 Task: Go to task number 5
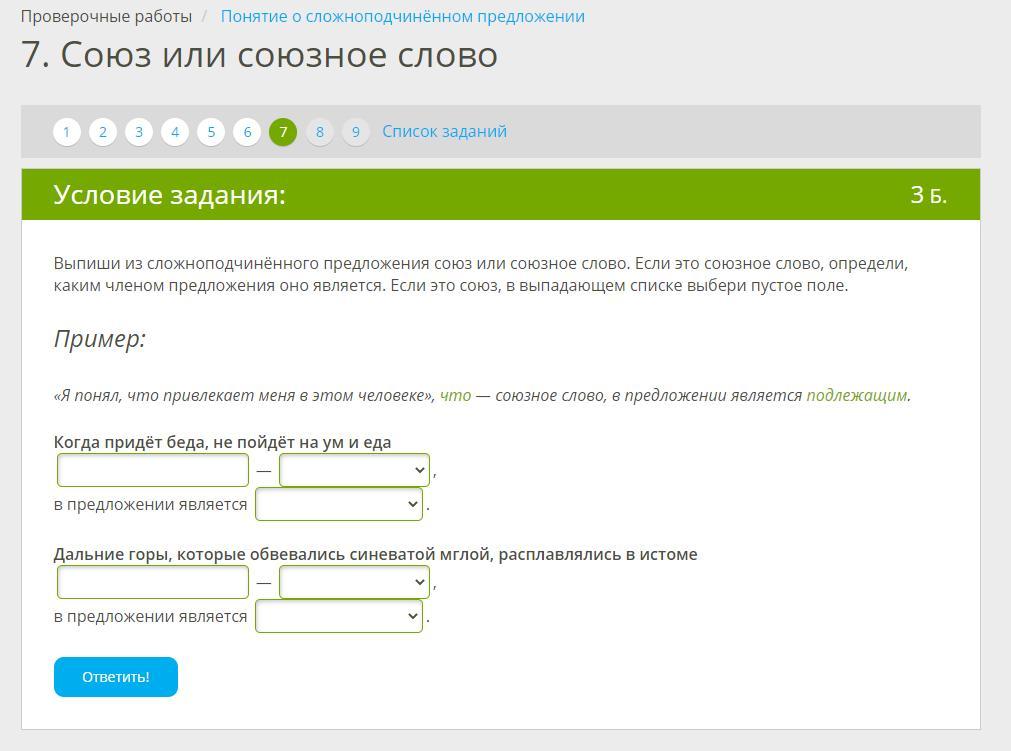211,132
